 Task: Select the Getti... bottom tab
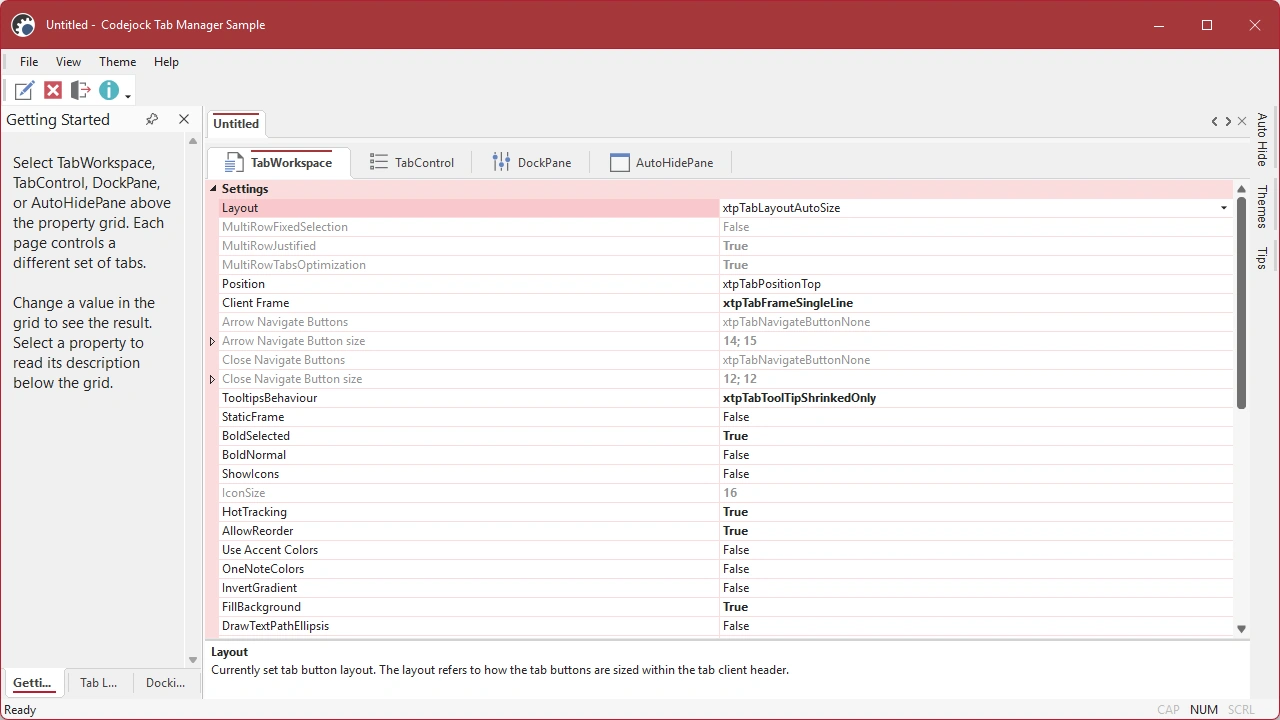click(x=32, y=683)
